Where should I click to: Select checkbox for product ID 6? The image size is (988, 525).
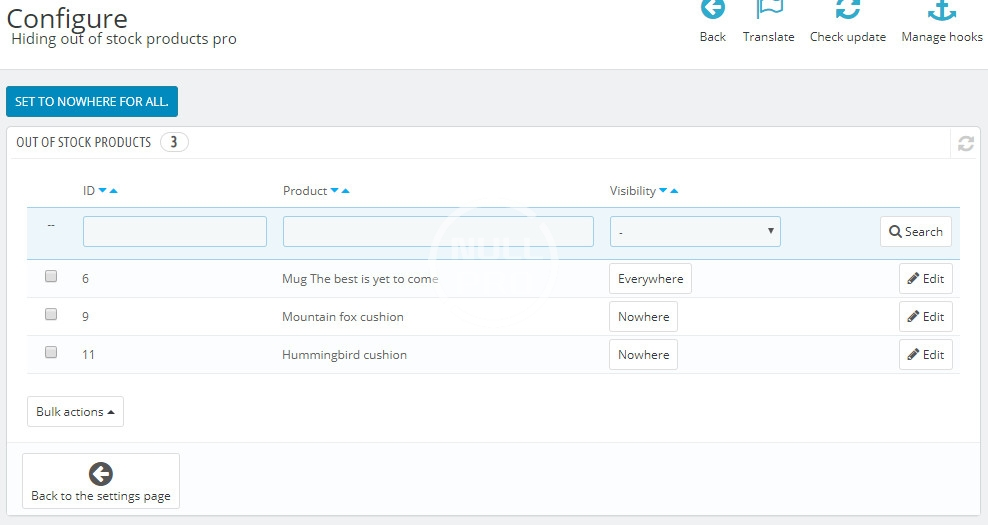[51, 277]
